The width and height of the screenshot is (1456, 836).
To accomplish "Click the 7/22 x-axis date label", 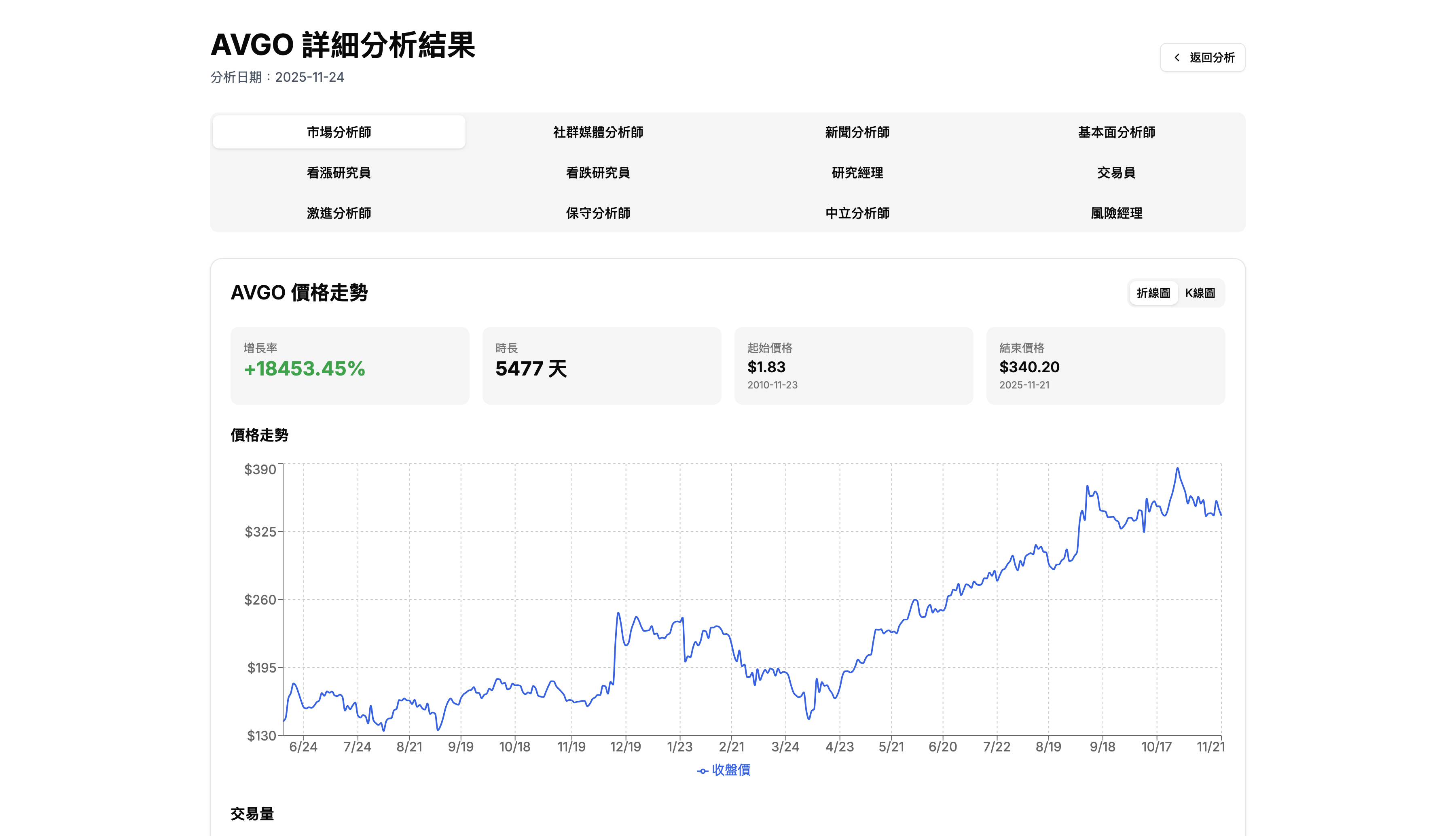I will pos(997,747).
